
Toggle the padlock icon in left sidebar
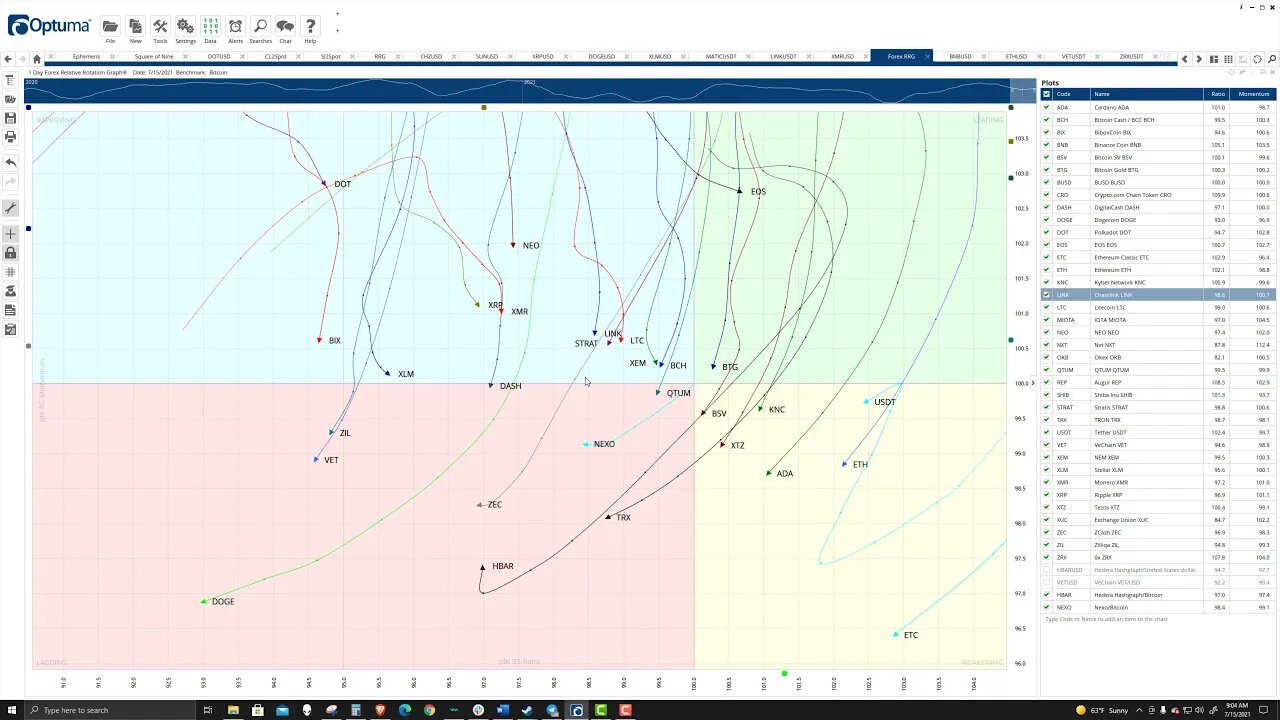tap(10, 253)
